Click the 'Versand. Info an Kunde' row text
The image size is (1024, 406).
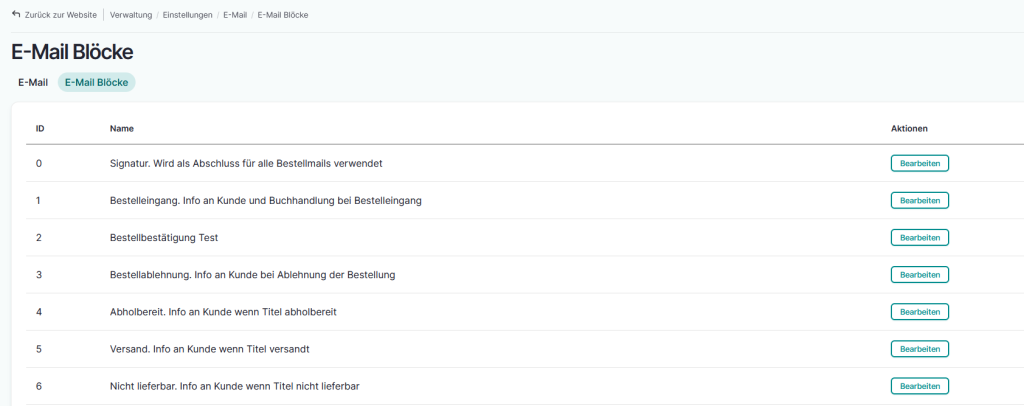point(216,349)
